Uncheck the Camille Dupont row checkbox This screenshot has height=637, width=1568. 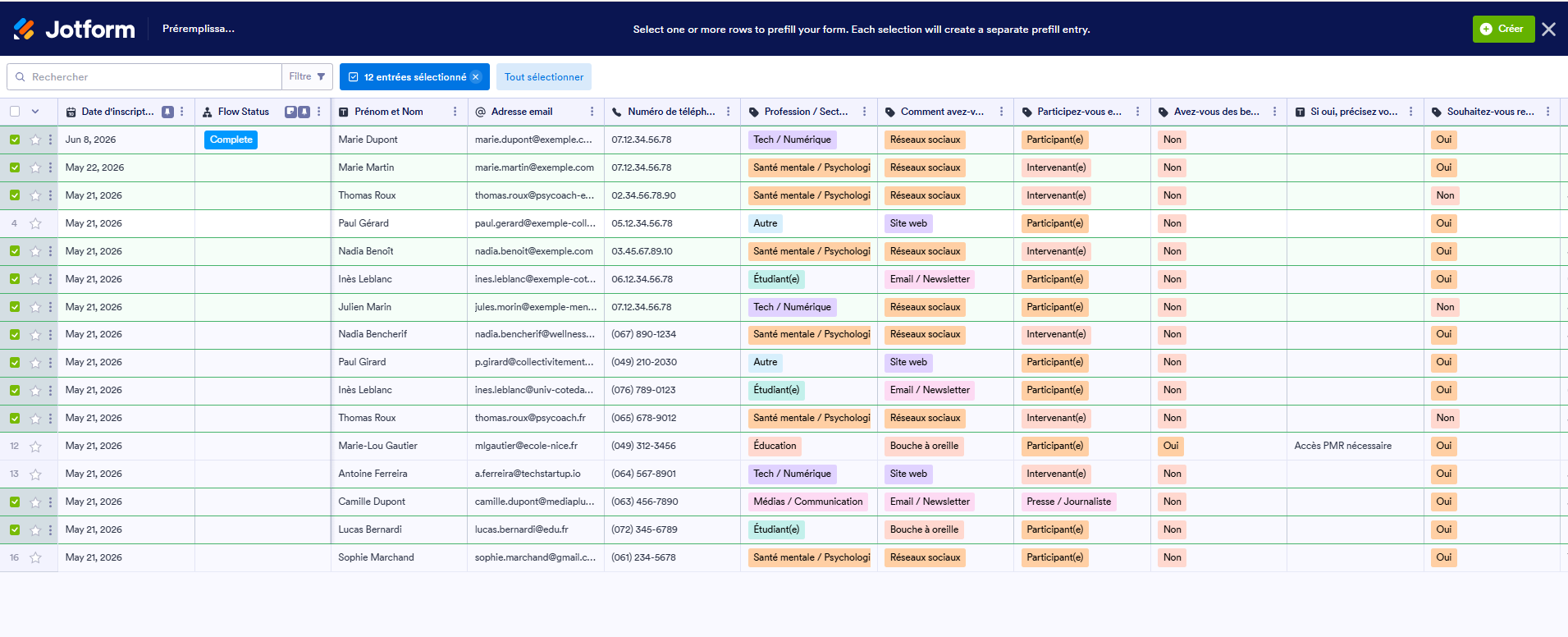pyautogui.click(x=15, y=502)
